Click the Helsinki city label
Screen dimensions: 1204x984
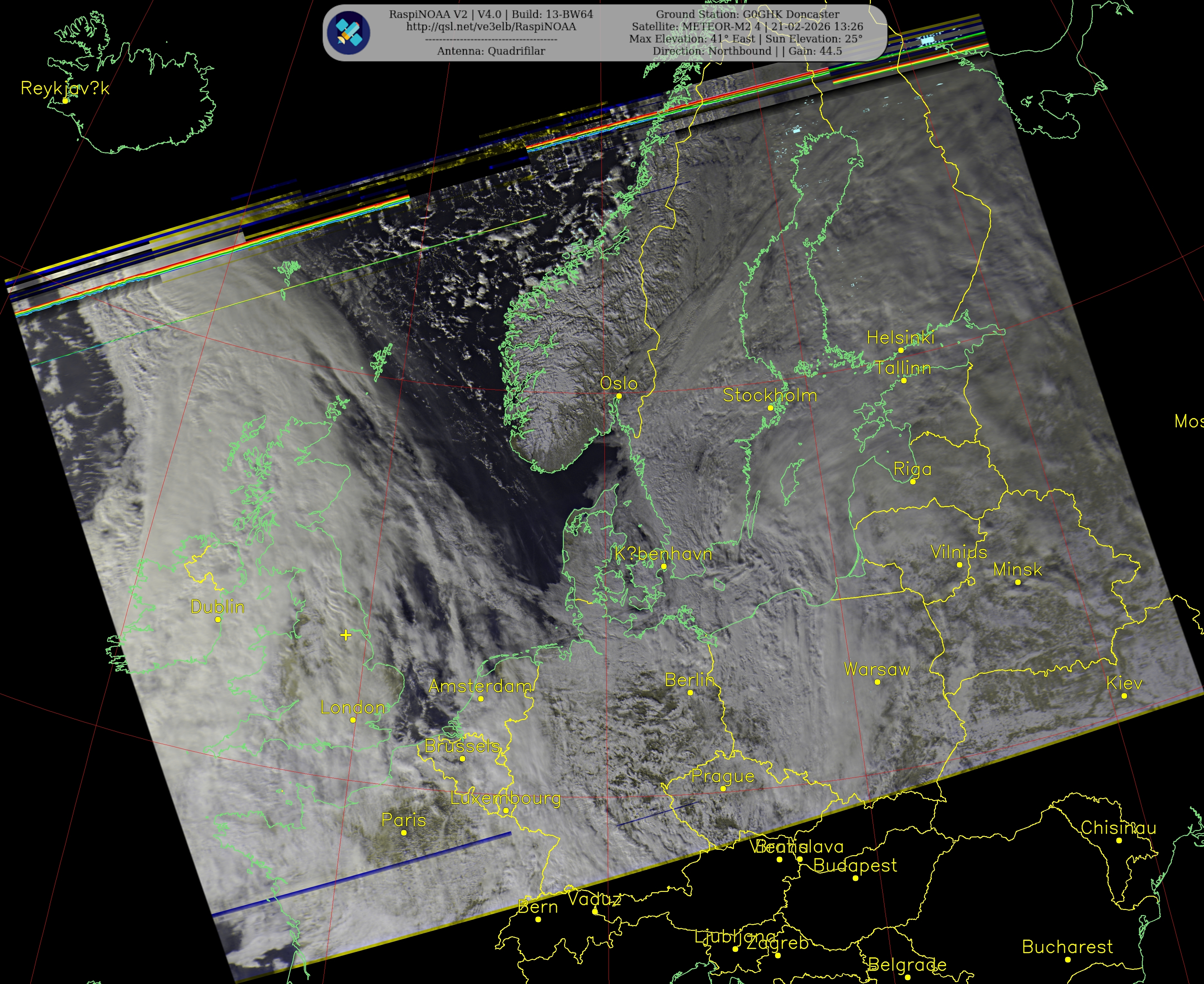(x=900, y=338)
